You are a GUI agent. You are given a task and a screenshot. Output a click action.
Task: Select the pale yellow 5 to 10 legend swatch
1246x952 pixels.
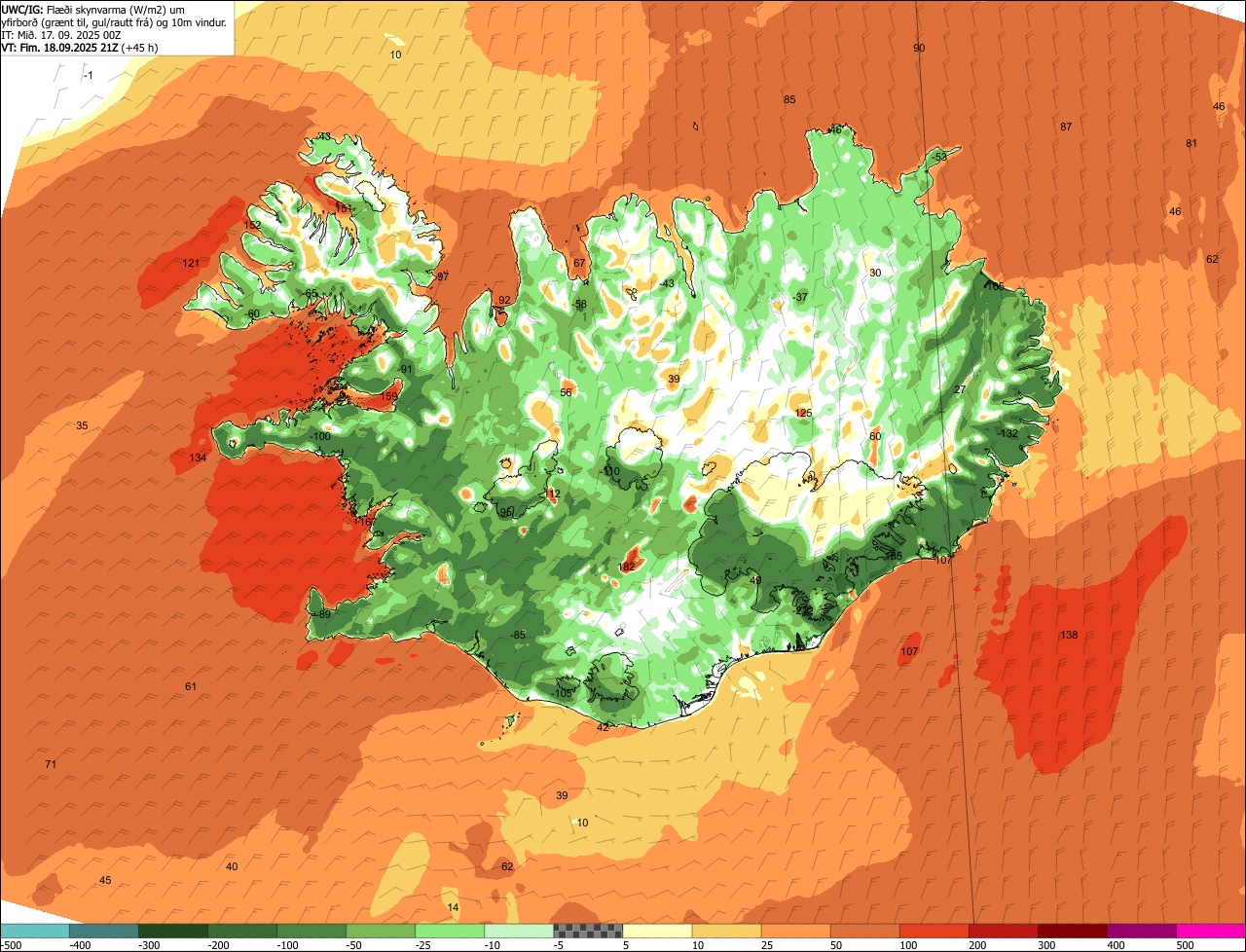(656, 931)
